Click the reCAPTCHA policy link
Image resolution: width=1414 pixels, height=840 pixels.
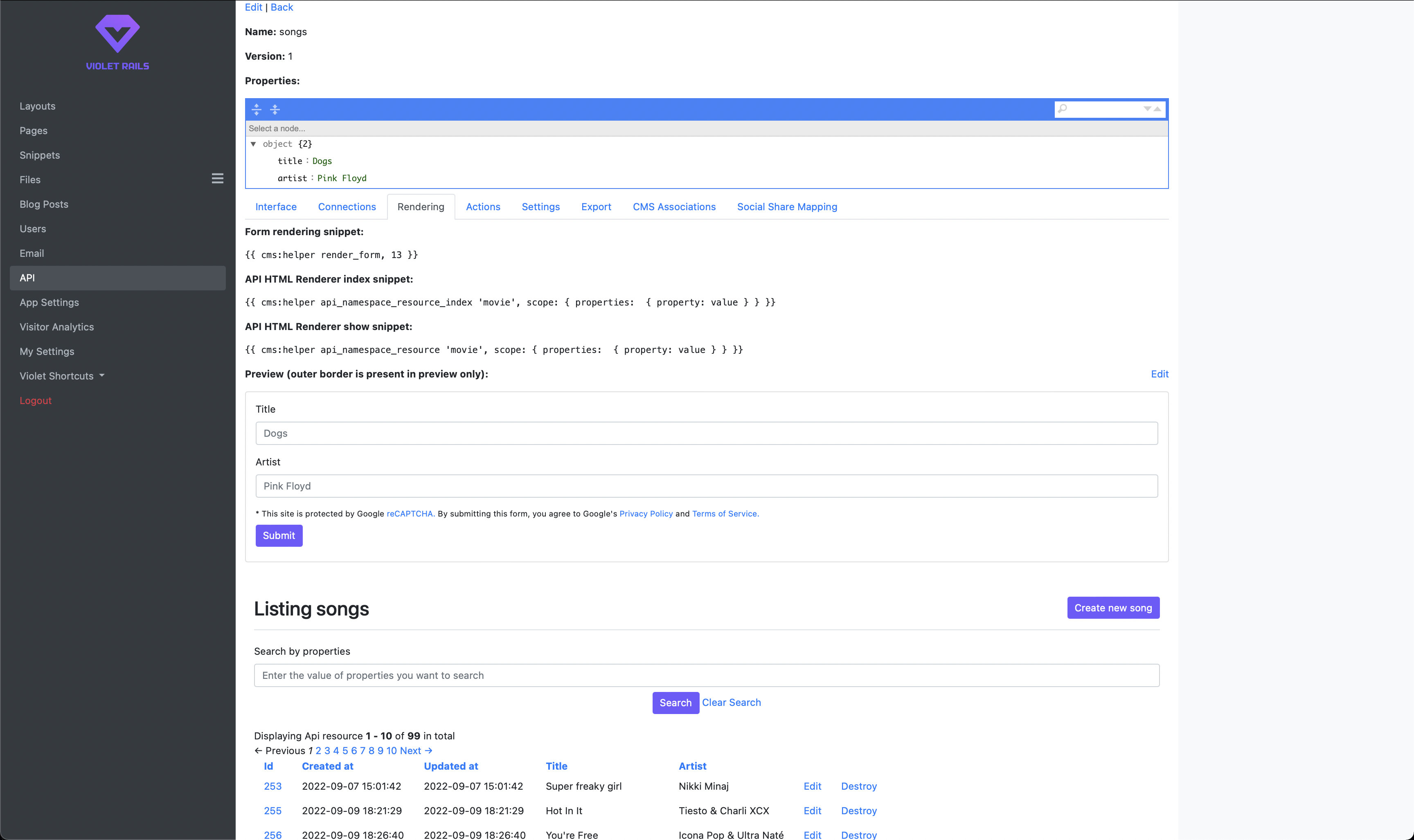click(410, 513)
